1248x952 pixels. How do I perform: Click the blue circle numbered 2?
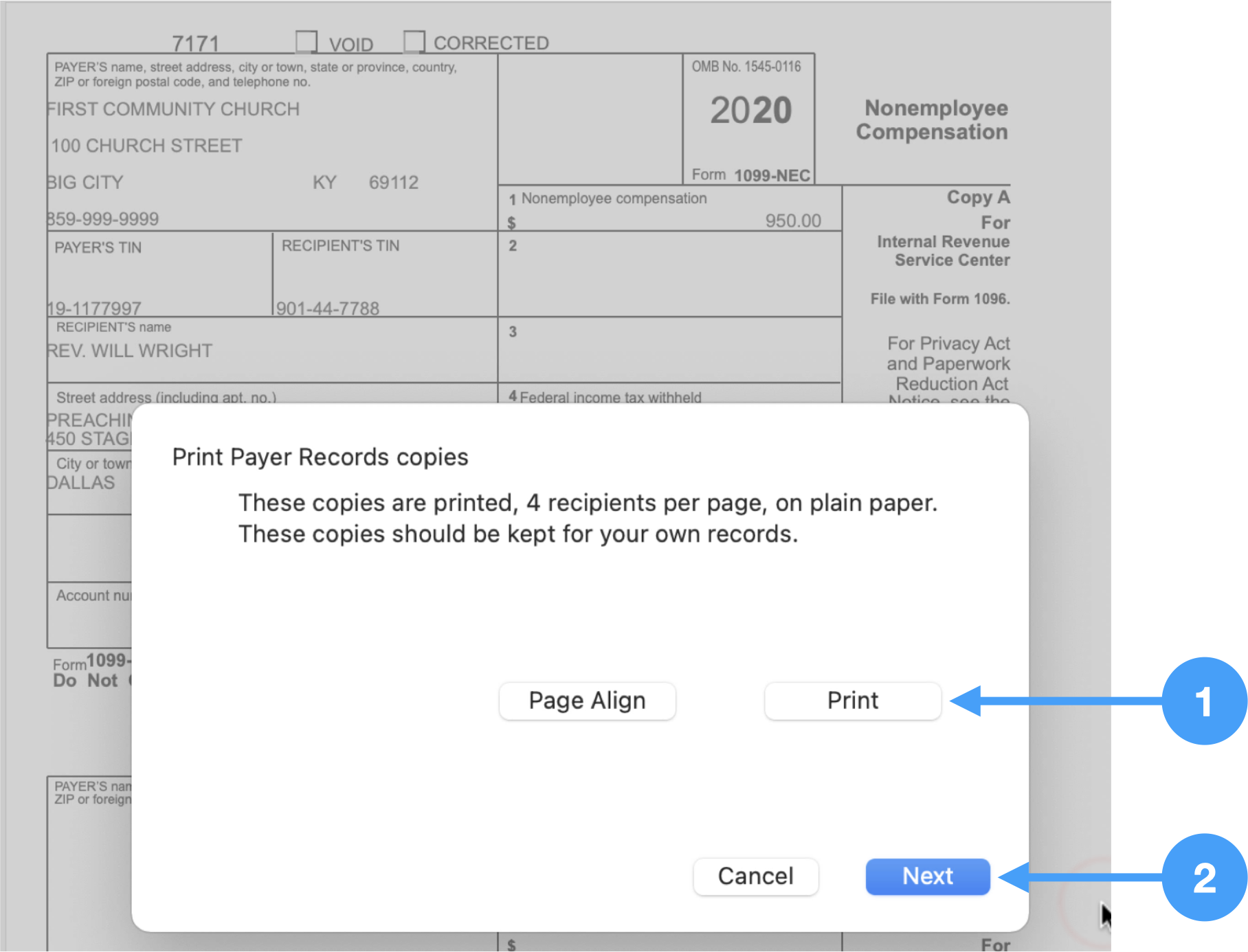[x=1203, y=877]
